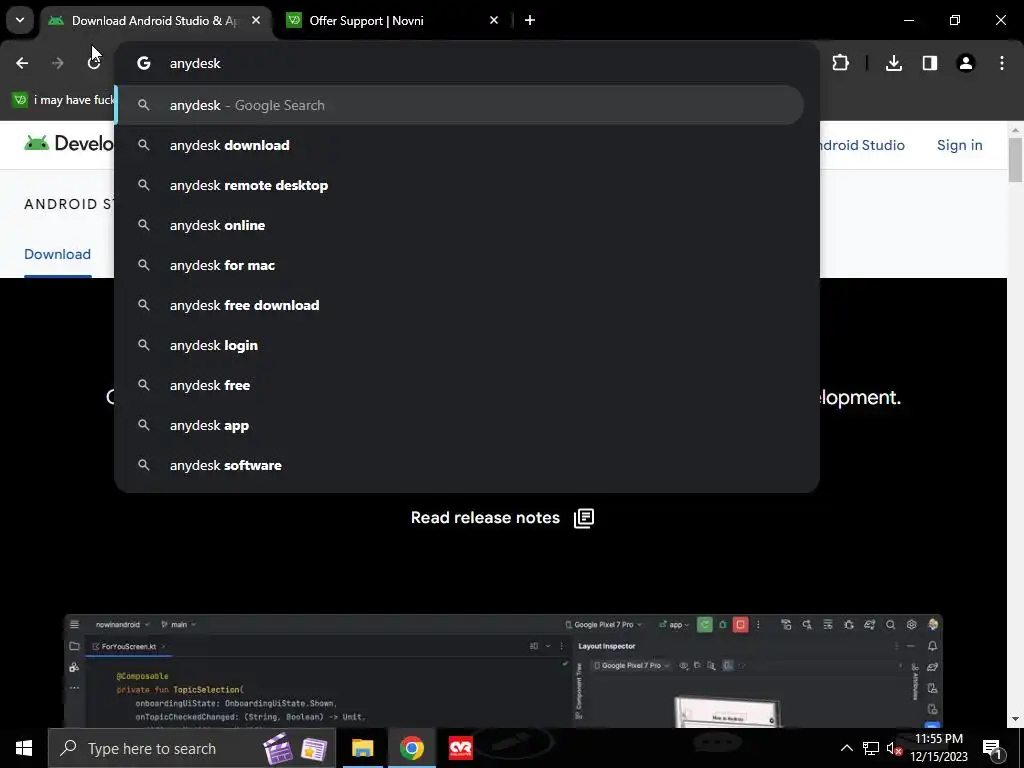This screenshot has width=1024, height=768.
Task: Click the release notes document icon
Action: click(584, 518)
